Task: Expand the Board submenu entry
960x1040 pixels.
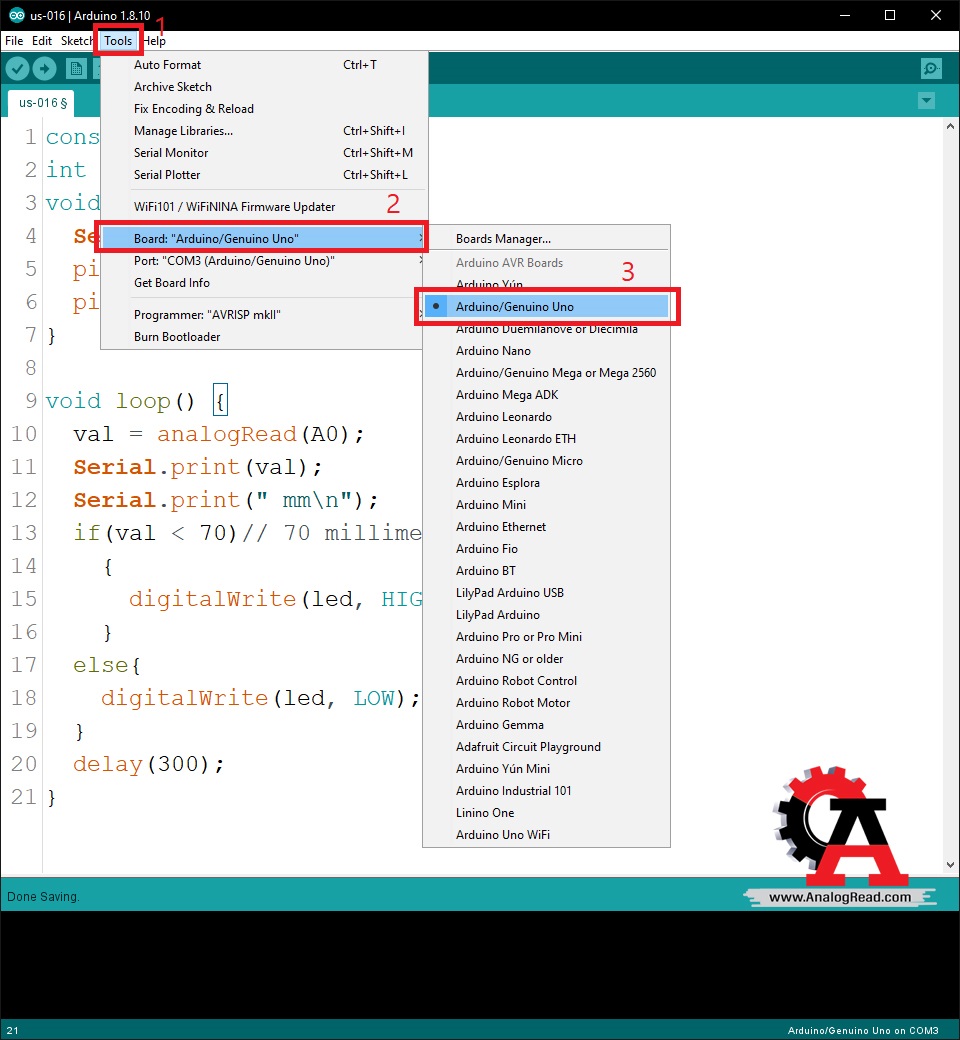Action: click(x=263, y=238)
